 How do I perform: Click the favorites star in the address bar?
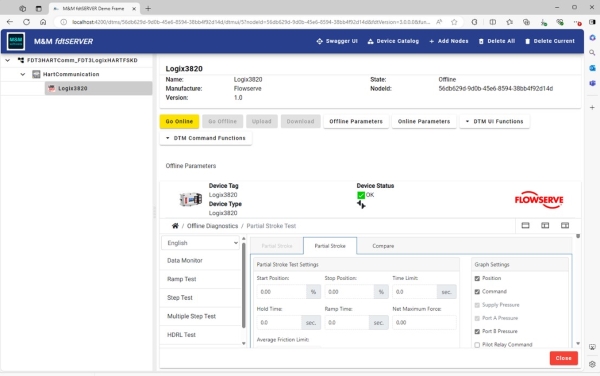pos(454,22)
